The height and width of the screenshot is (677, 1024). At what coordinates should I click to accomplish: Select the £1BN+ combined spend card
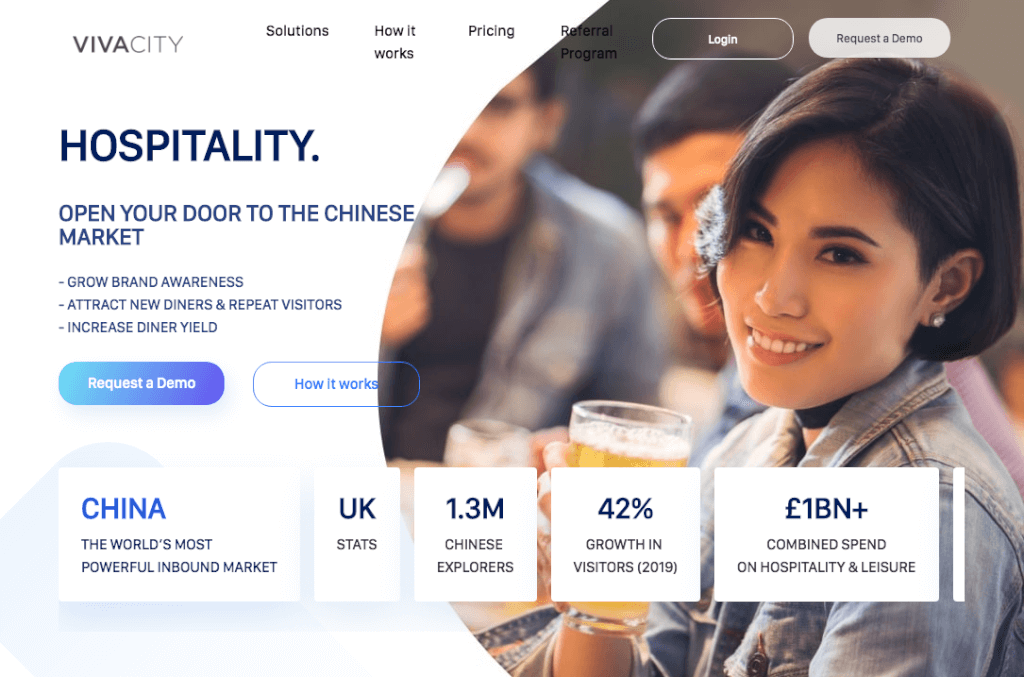click(826, 534)
